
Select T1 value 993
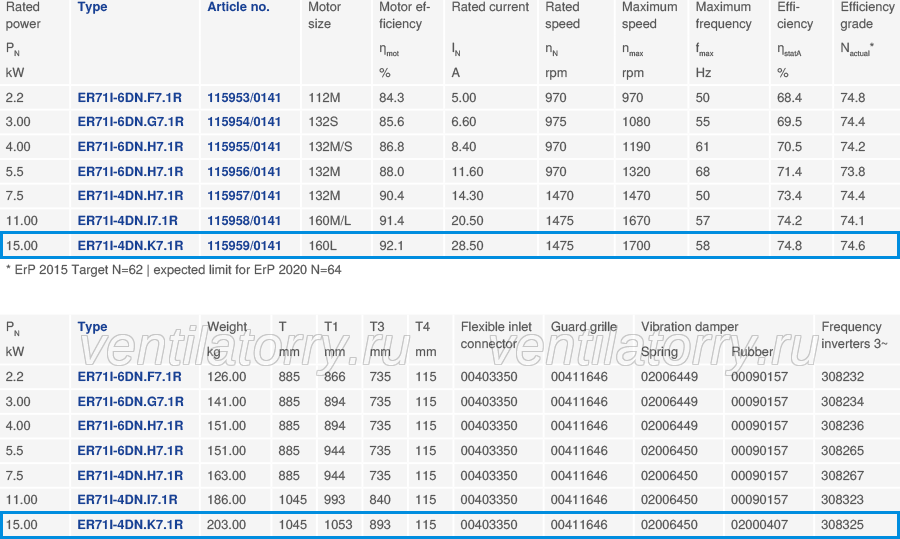click(335, 499)
